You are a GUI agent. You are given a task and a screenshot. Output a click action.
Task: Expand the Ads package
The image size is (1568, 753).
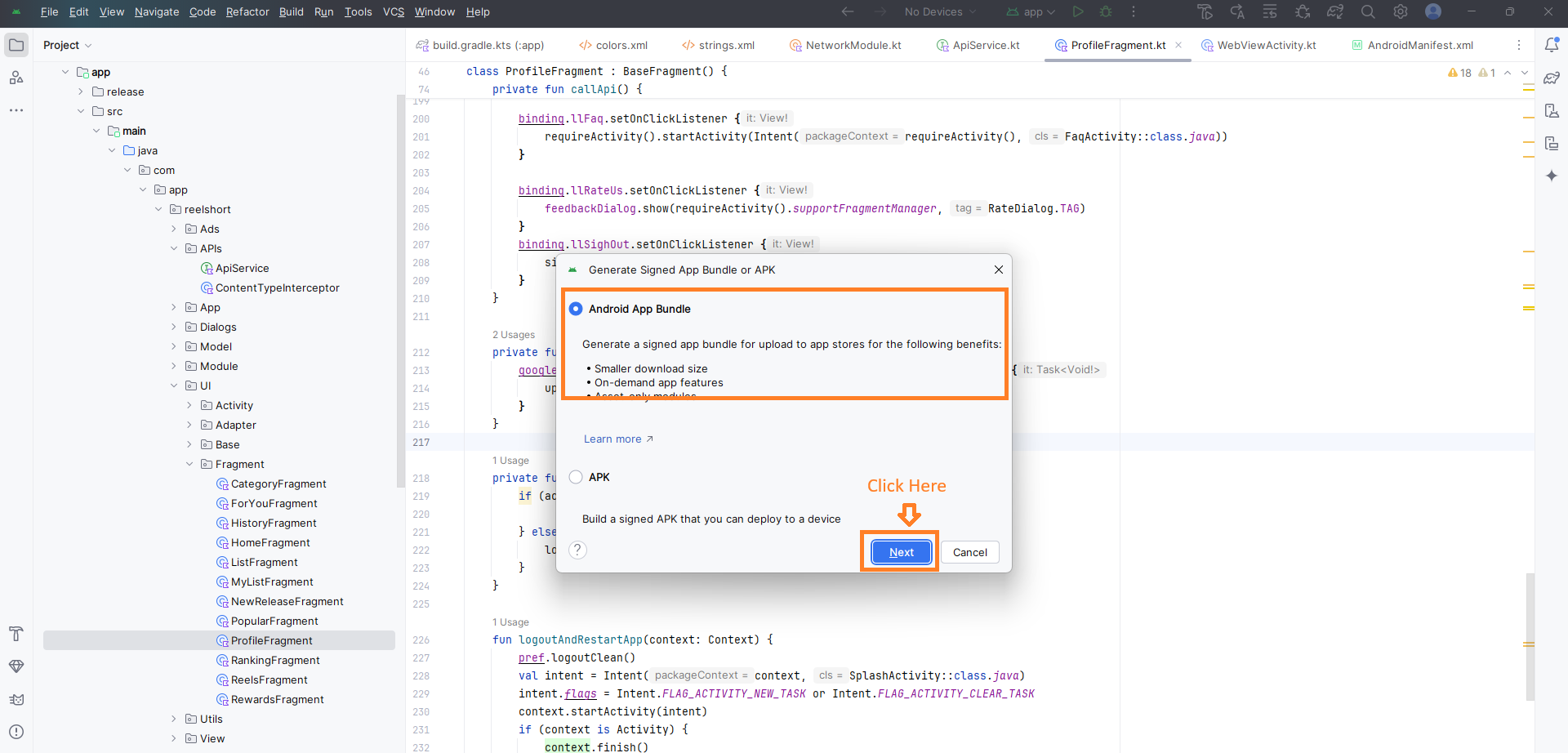174,229
